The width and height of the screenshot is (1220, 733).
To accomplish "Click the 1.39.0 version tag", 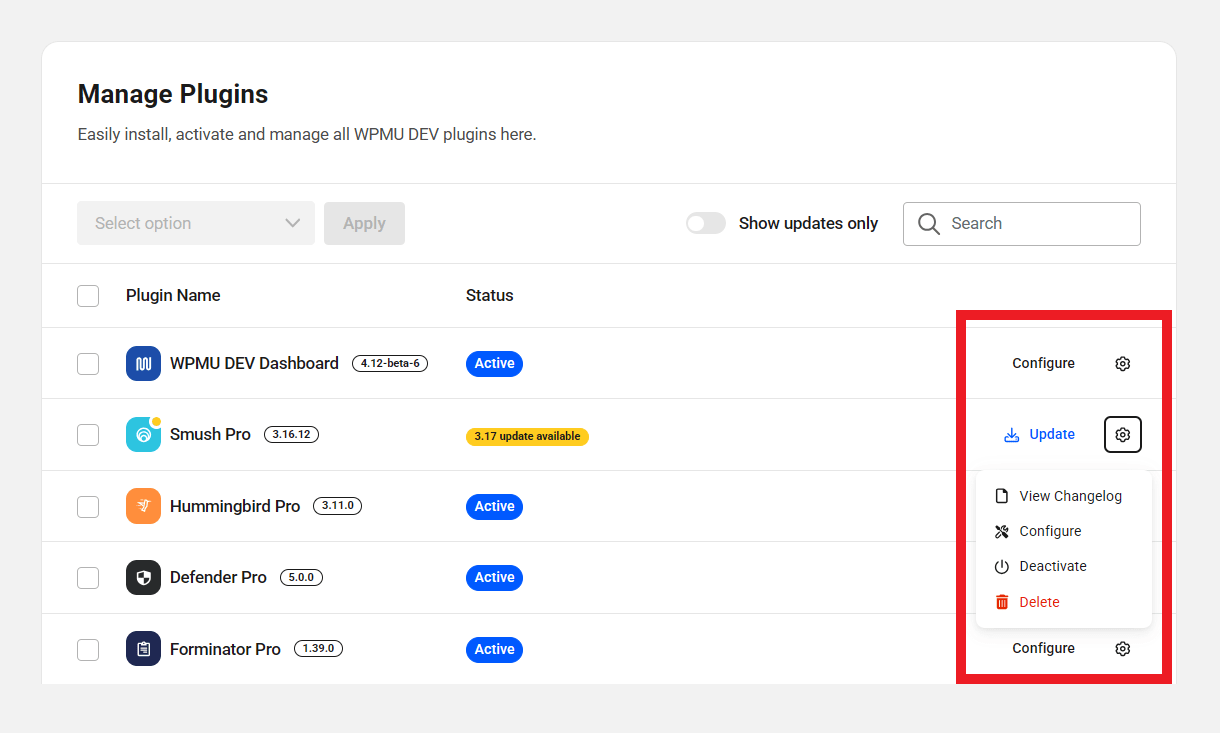I will [x=318, y=649].
